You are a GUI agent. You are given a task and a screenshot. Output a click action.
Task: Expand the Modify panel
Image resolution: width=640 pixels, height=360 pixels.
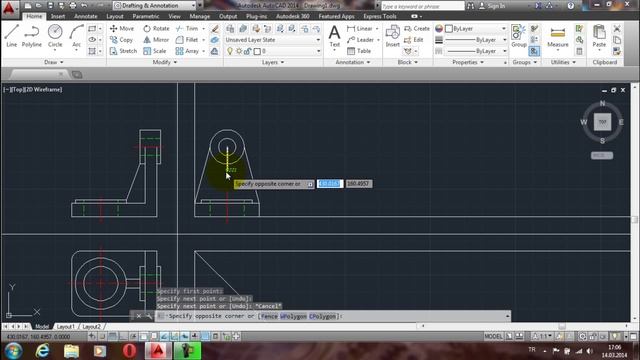point(165,62)
